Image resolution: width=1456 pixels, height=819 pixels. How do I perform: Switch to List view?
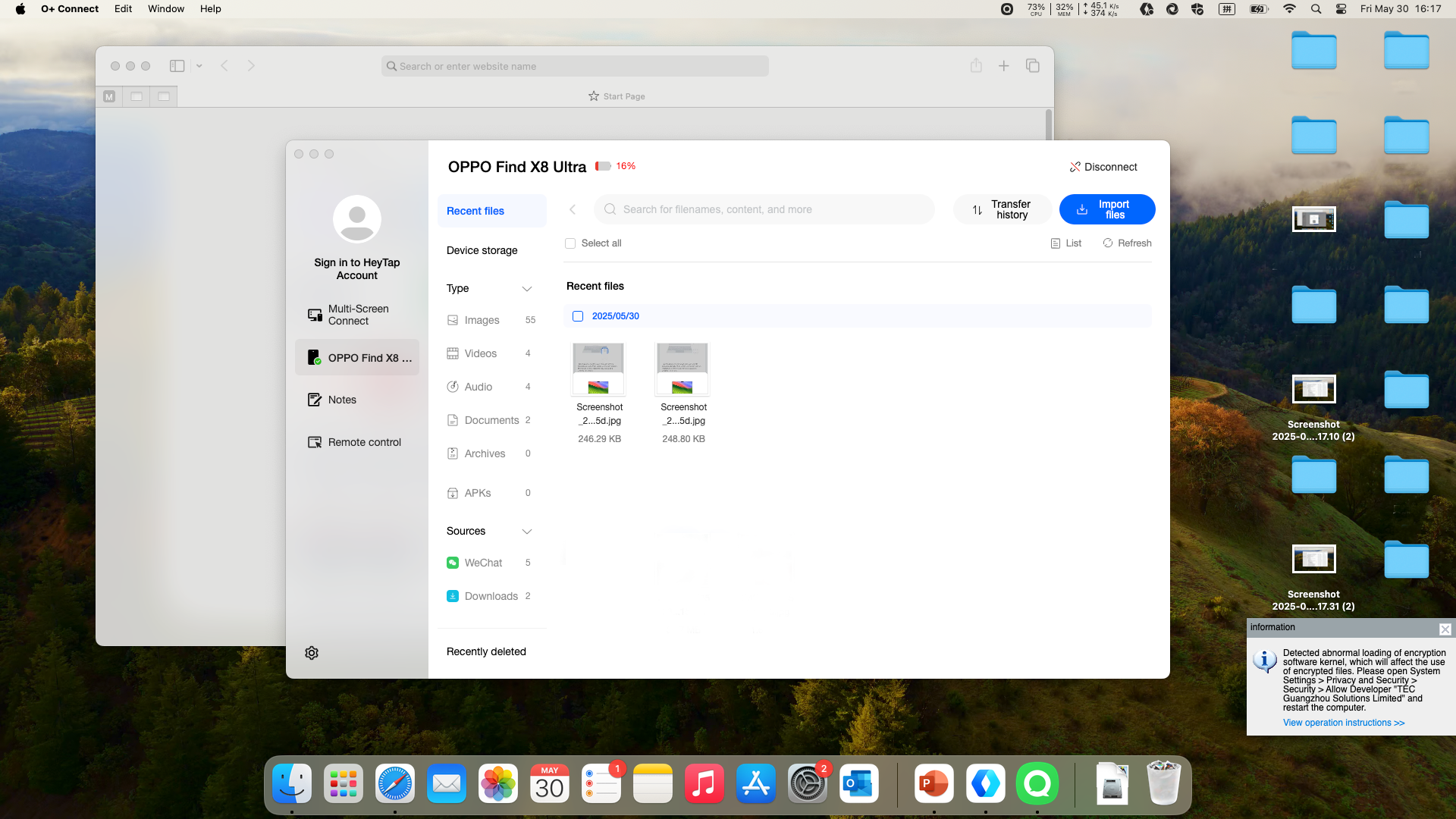pos(1066,243)
